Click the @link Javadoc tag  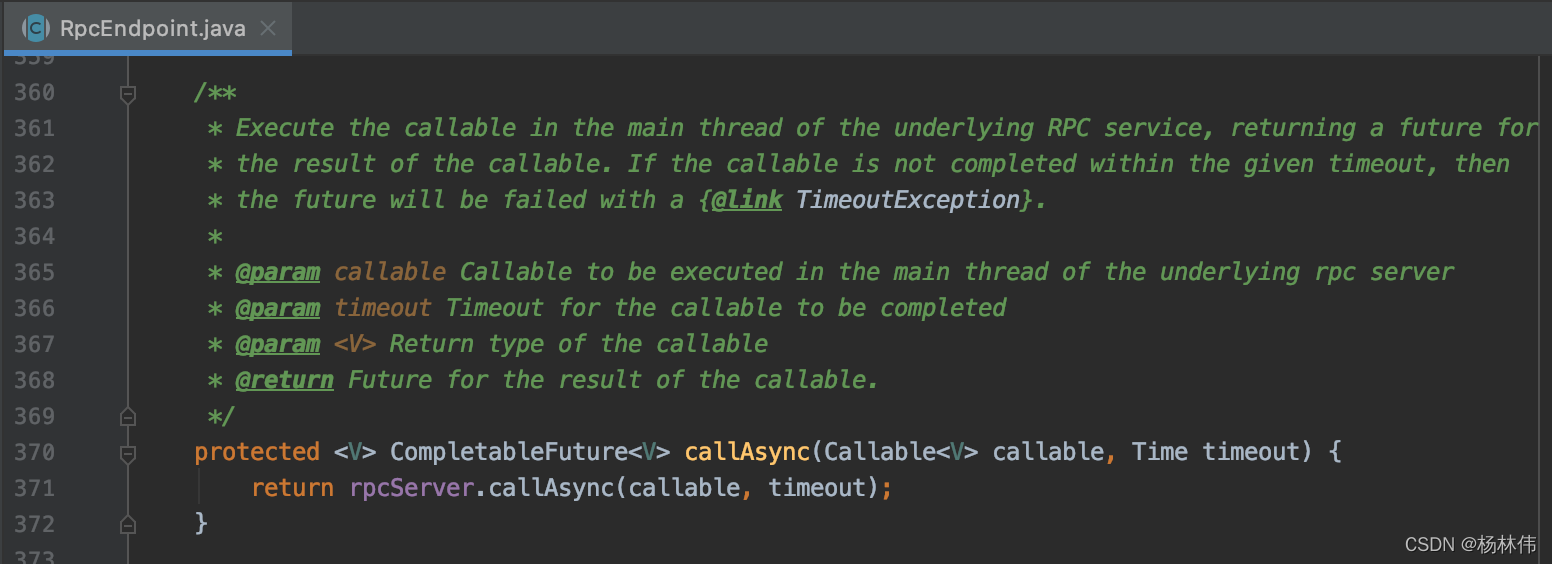(747, 200)
